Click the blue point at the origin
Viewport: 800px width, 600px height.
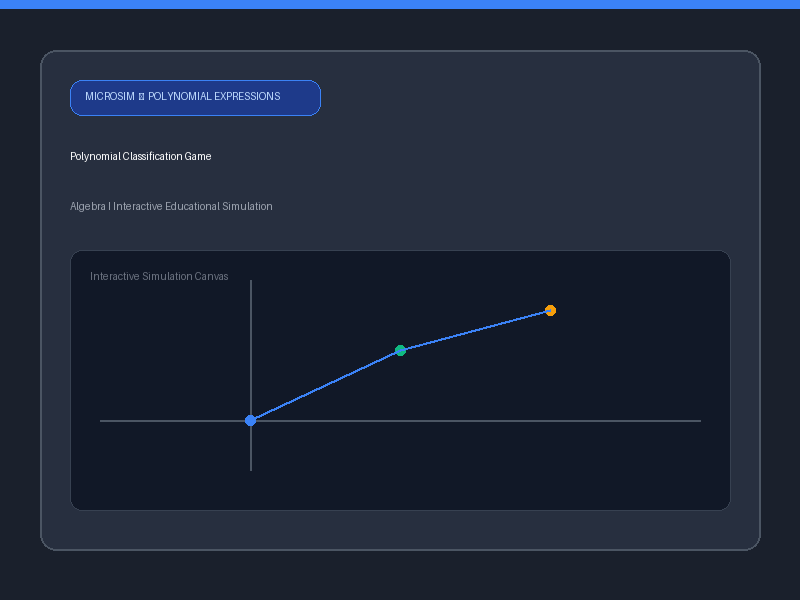click(251, 420)
